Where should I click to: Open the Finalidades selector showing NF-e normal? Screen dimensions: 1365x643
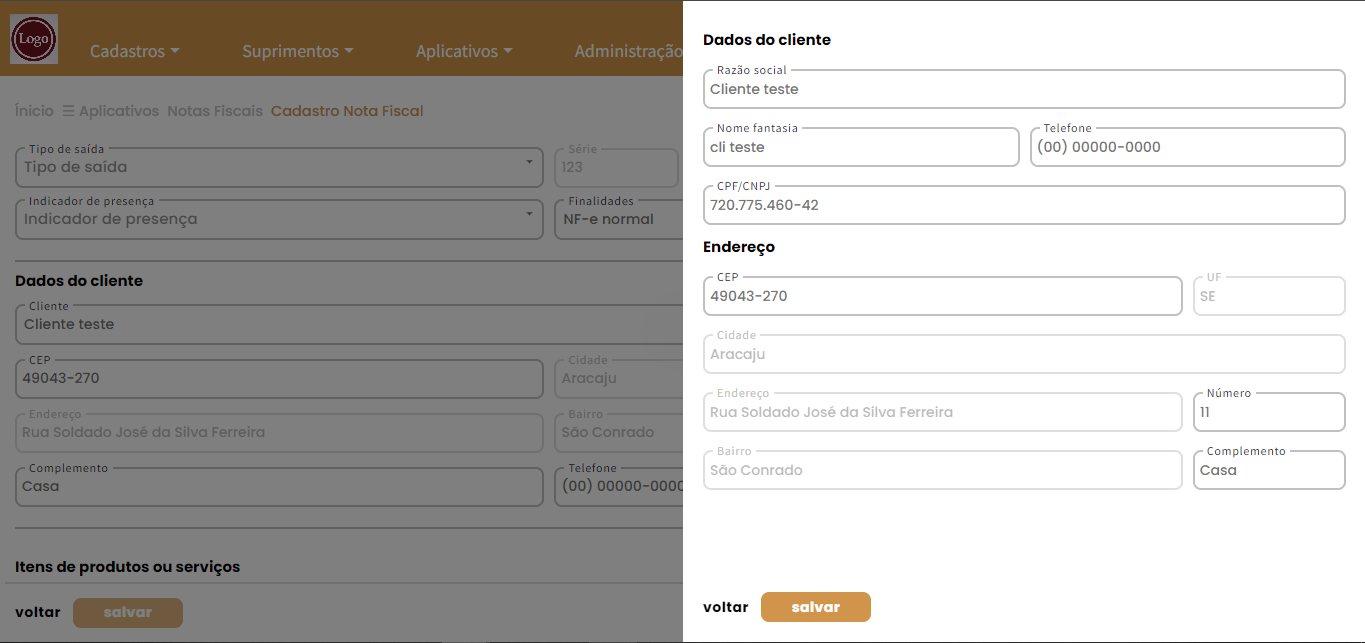tap(617, 219)
